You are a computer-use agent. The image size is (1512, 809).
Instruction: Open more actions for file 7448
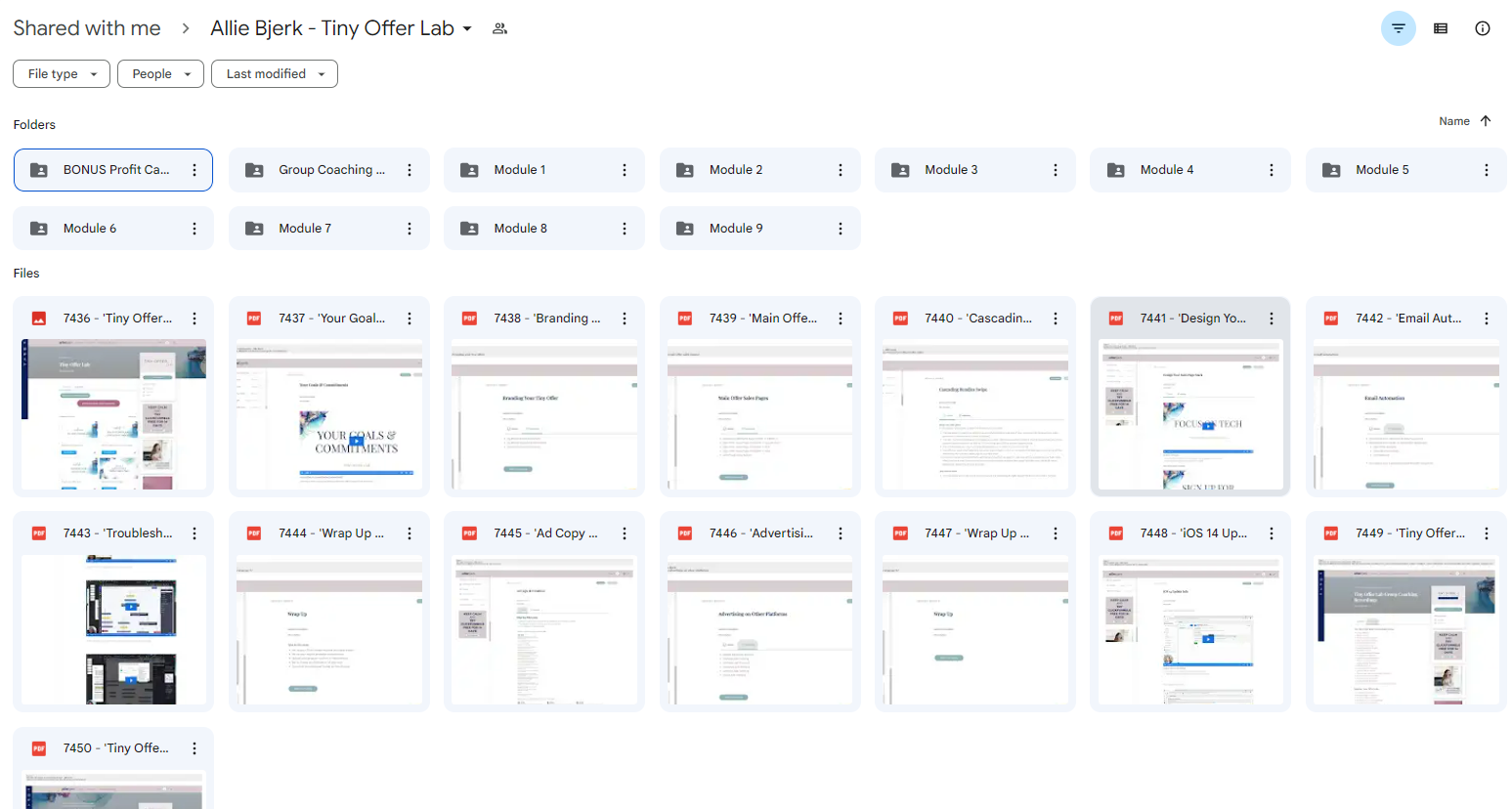[x=1272, y=533]
